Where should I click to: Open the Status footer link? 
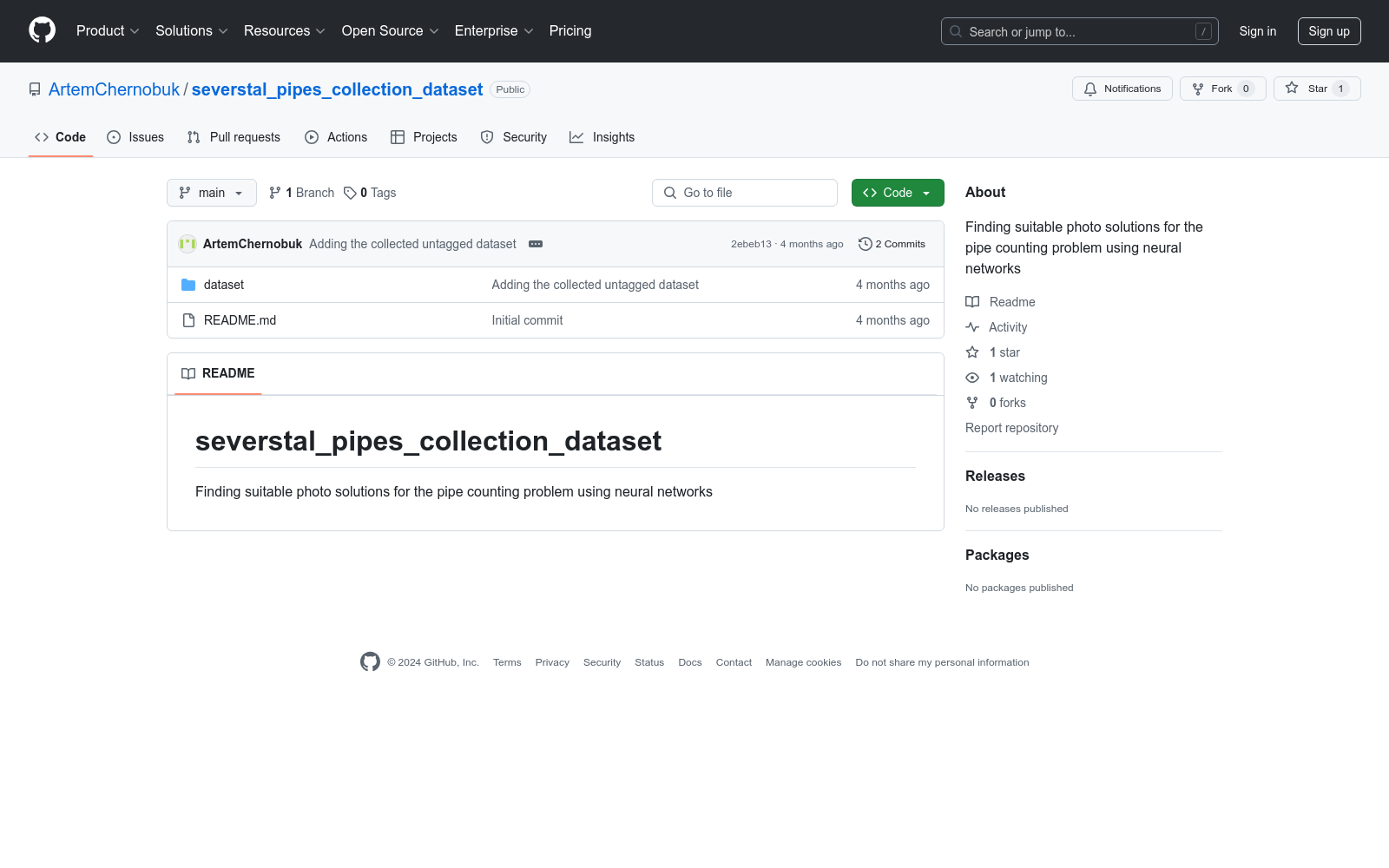[x=649, y=662]
